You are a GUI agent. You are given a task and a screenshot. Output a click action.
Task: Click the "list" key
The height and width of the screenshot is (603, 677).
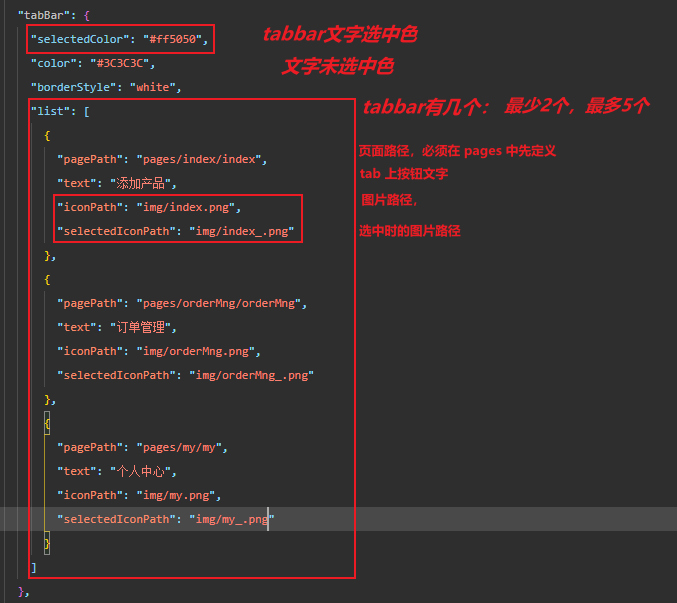tap(50, 111)
